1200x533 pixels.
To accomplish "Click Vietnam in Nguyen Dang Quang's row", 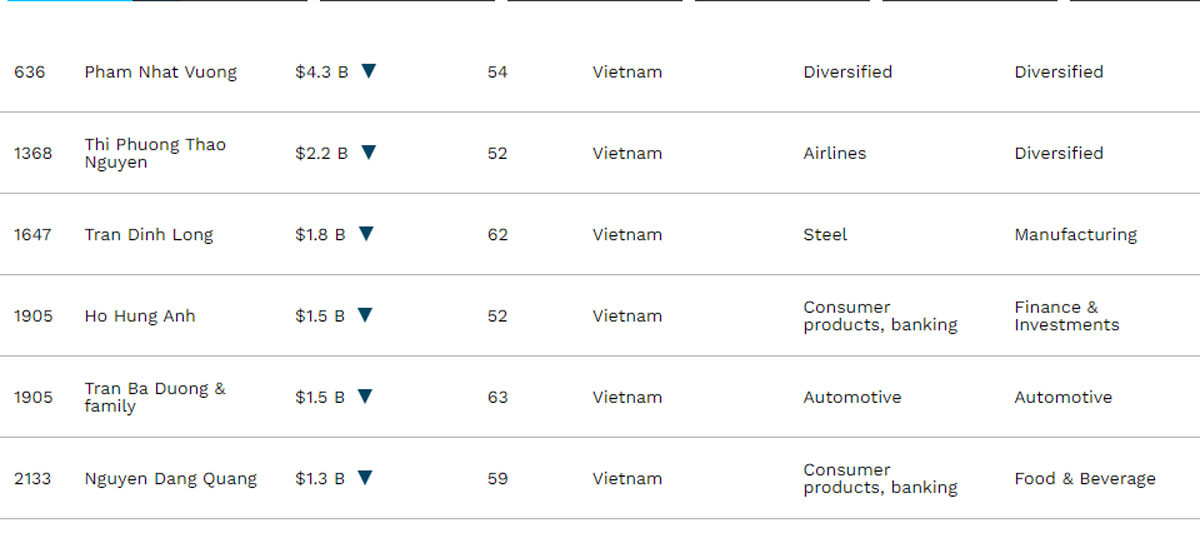I will [x=627, y=479].
